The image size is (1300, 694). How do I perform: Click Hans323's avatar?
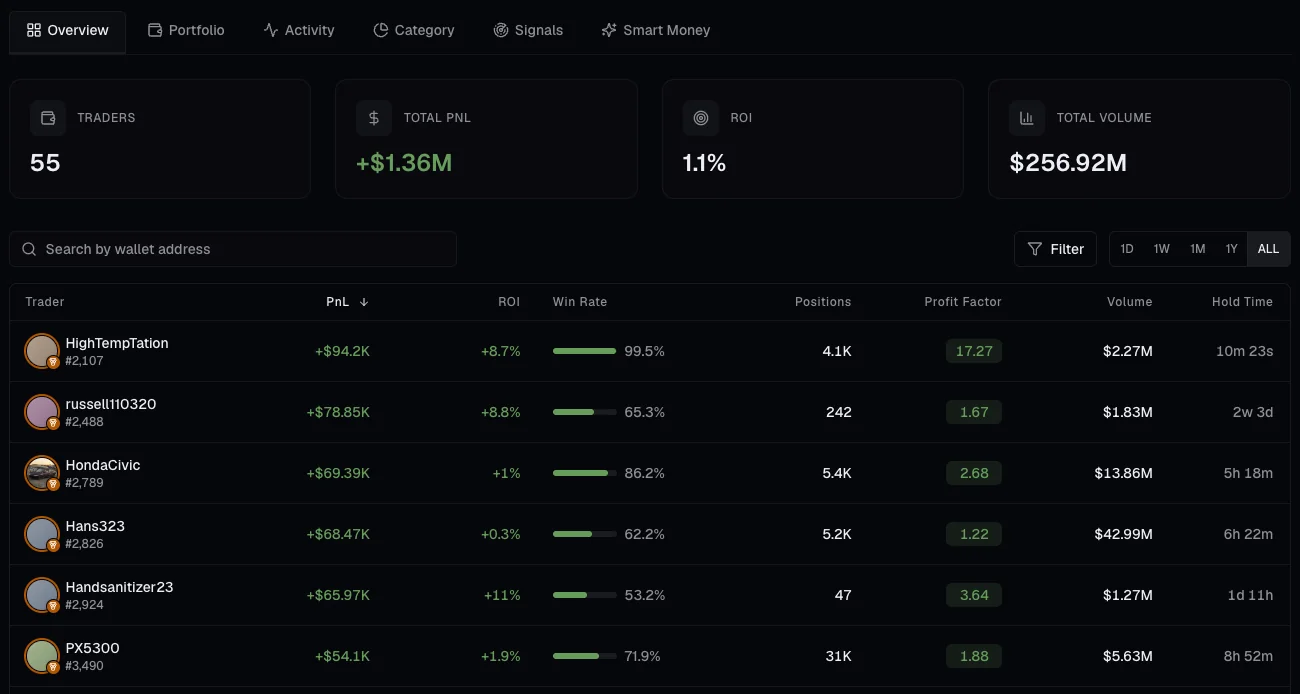[42, 534]
